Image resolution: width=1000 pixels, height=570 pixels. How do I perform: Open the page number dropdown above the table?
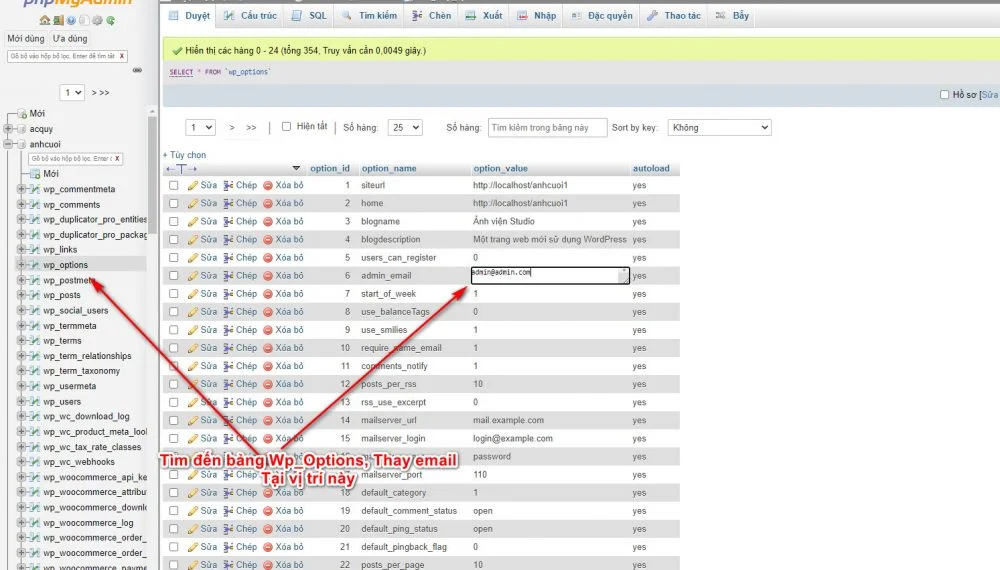[200, 128]
